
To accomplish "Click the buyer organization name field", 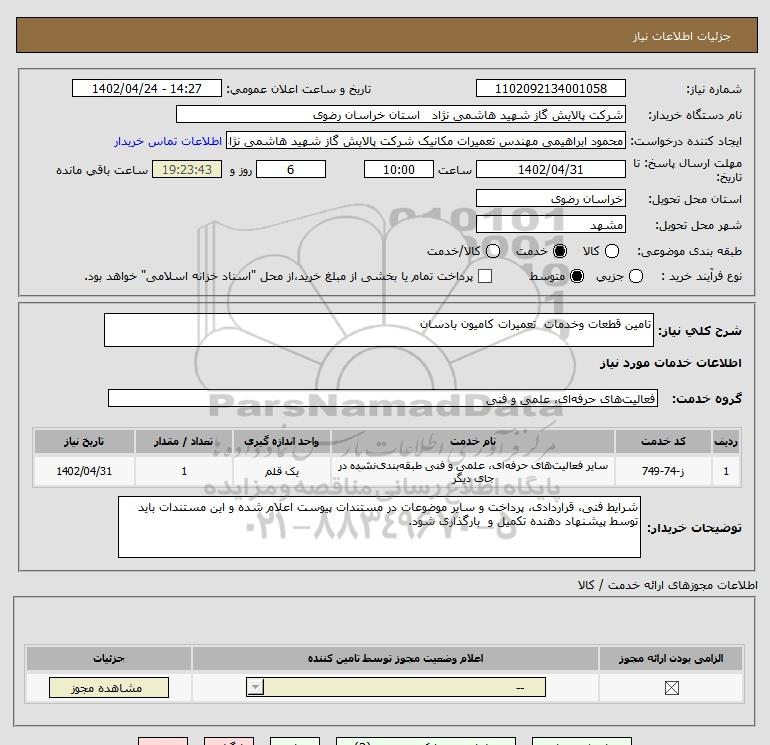I will (x=401, y=115).
